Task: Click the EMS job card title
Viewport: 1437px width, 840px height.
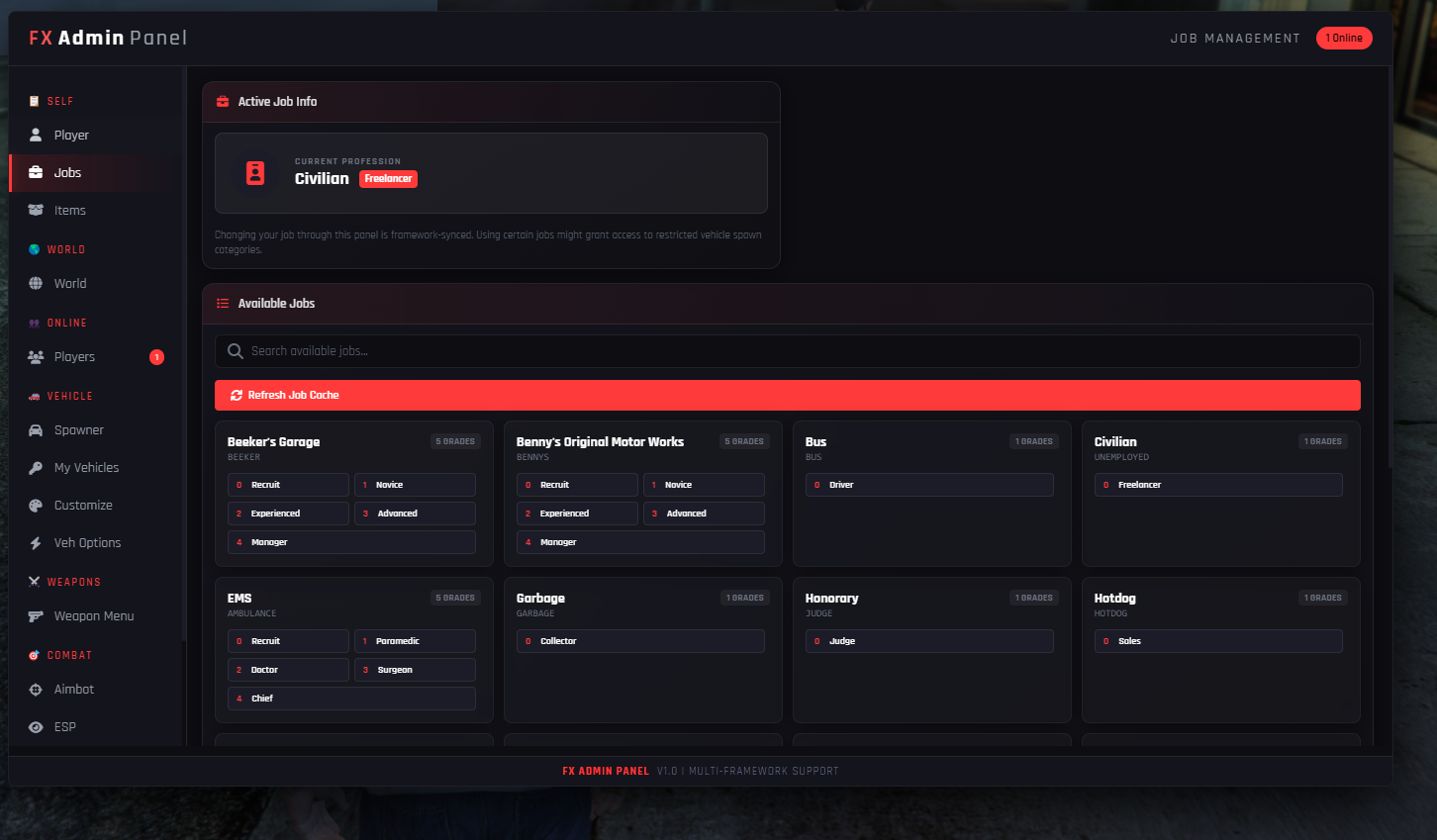Action: point(239,599)
